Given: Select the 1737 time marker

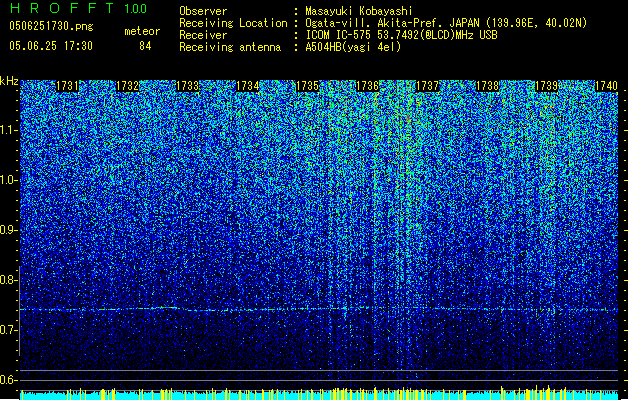Looking at the screenshot, I should [428, 86].
